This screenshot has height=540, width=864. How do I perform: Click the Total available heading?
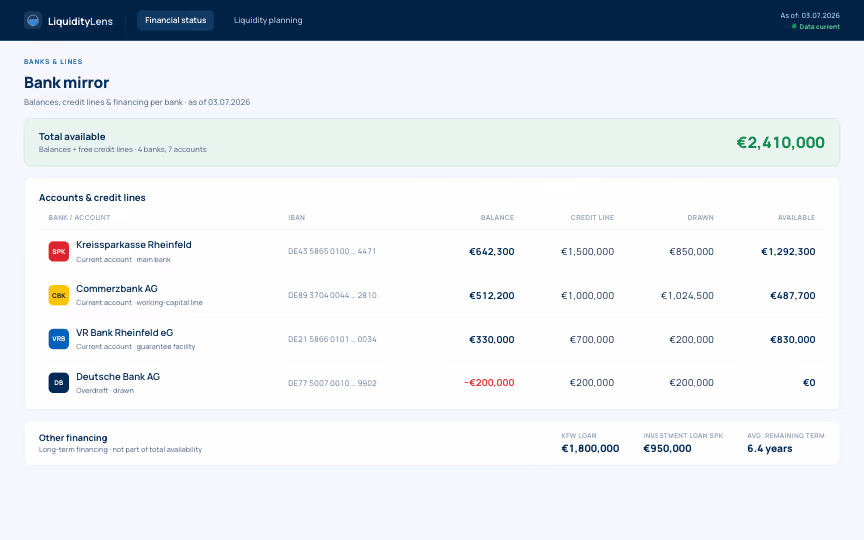72,137
